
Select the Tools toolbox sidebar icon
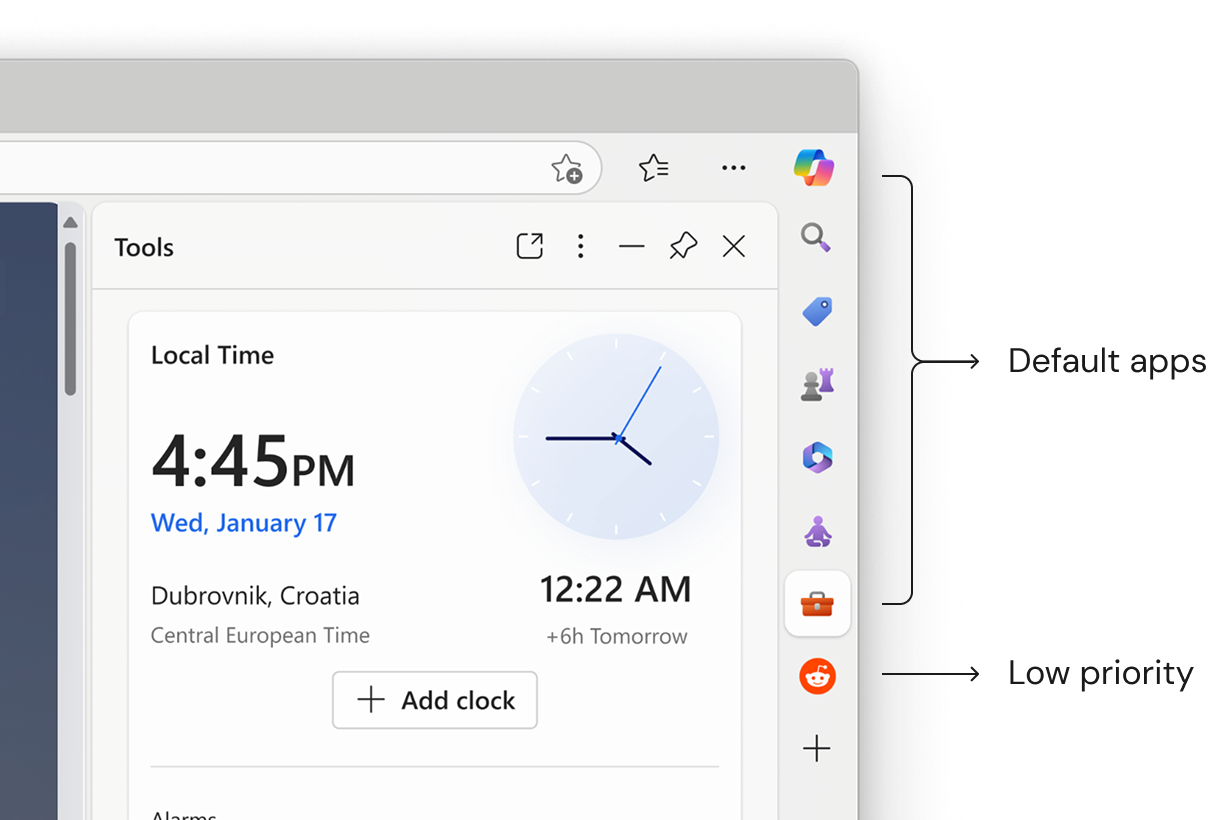818,603
